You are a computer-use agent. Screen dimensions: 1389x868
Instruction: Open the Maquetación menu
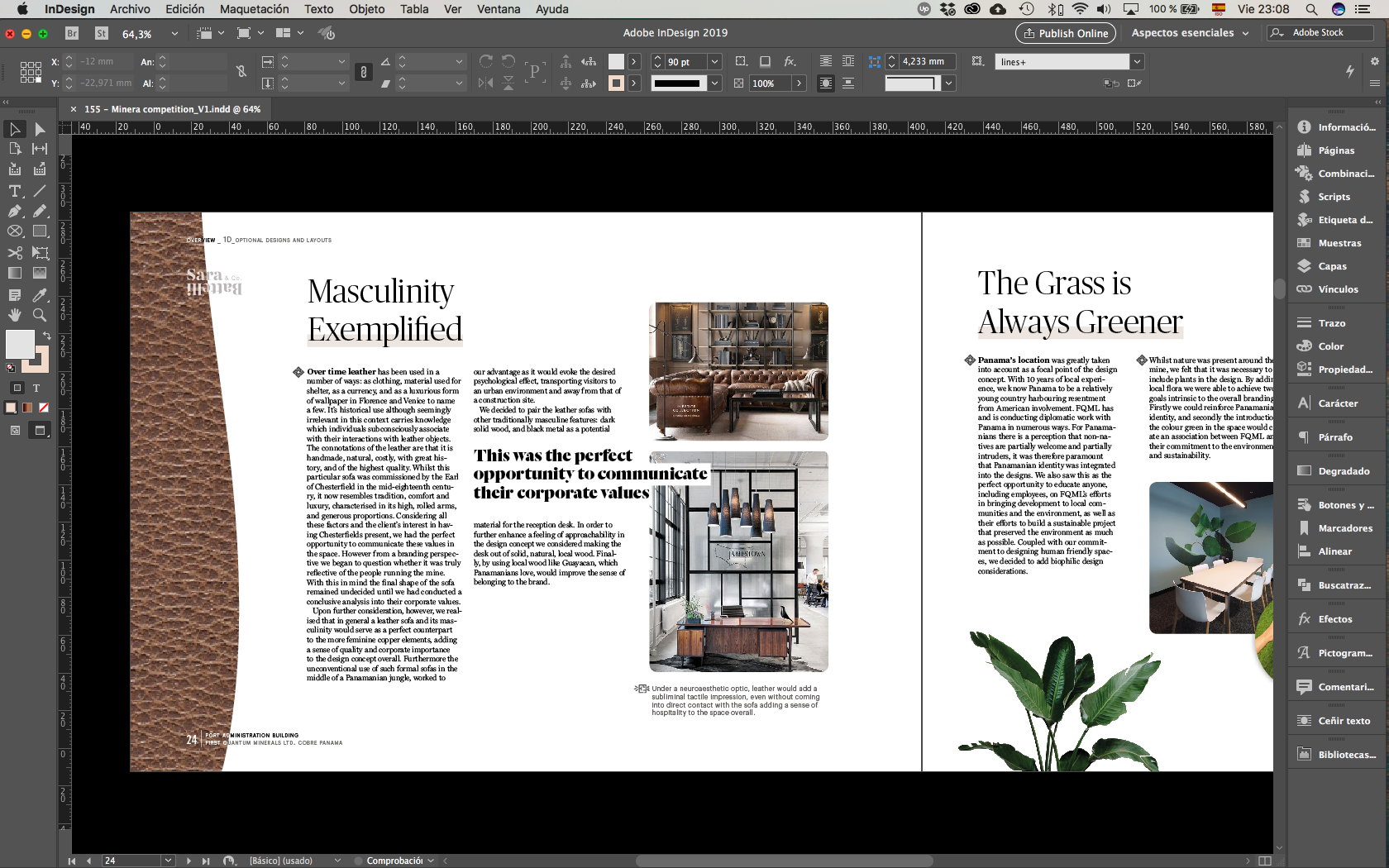pos(254,9)
